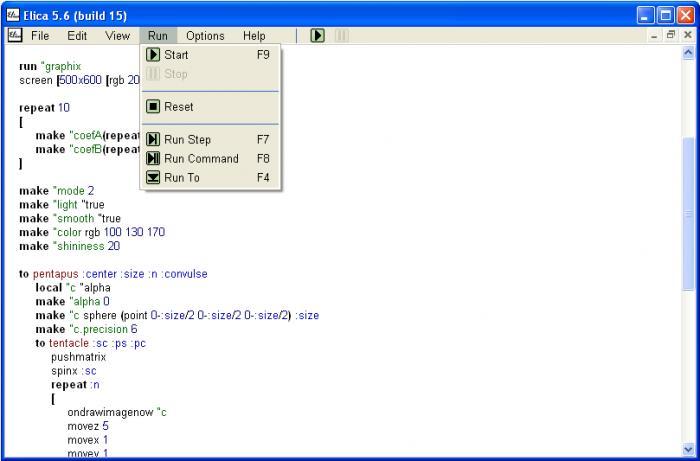The image size is (700, 461).
Task: Click the 'movex 1' line
Action: click(88, 440)
